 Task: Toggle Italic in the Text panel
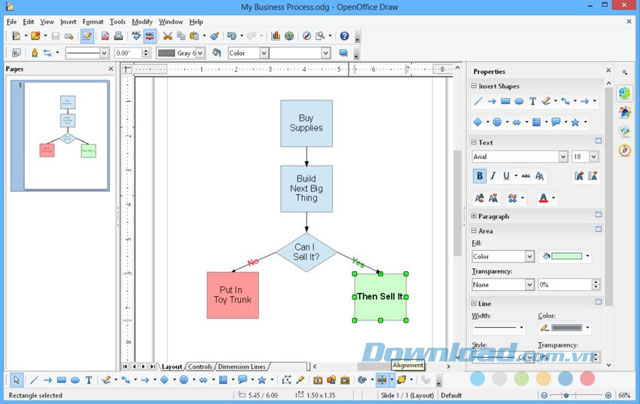tap(493, 176)
